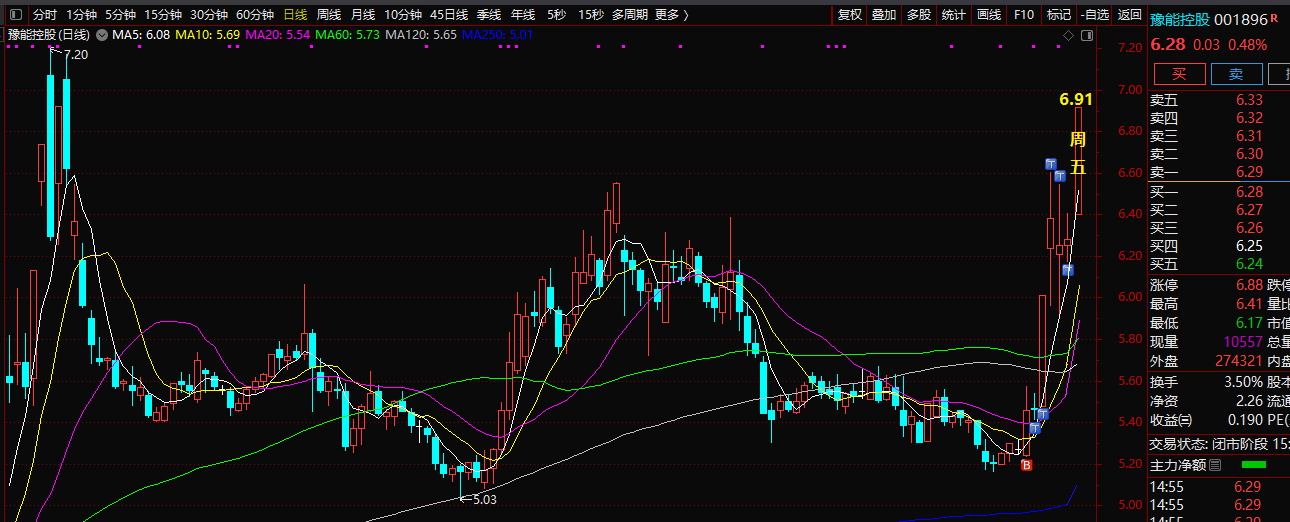1290x522 pixels.
Task: Switch to 周线 weekly chart
Action: click(x=329, y=15)
